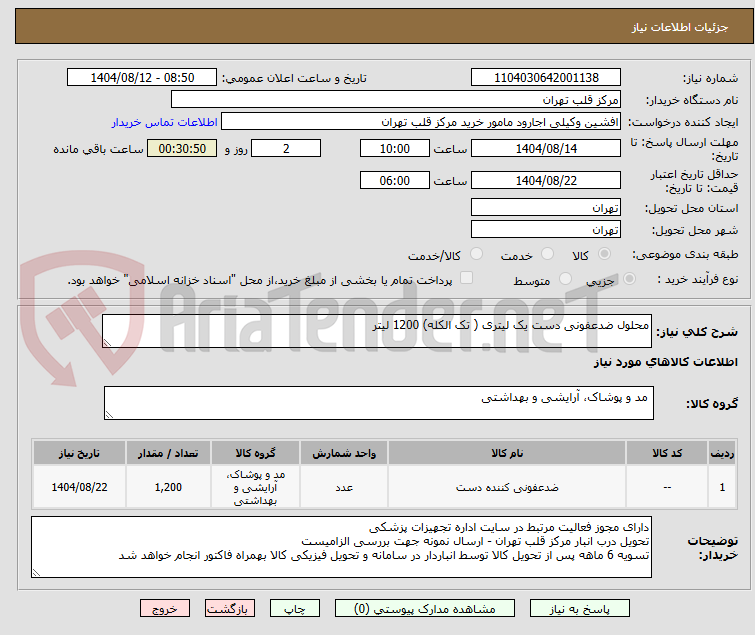Click the شماره نیاز number field
755x635 pixels.
546,78
